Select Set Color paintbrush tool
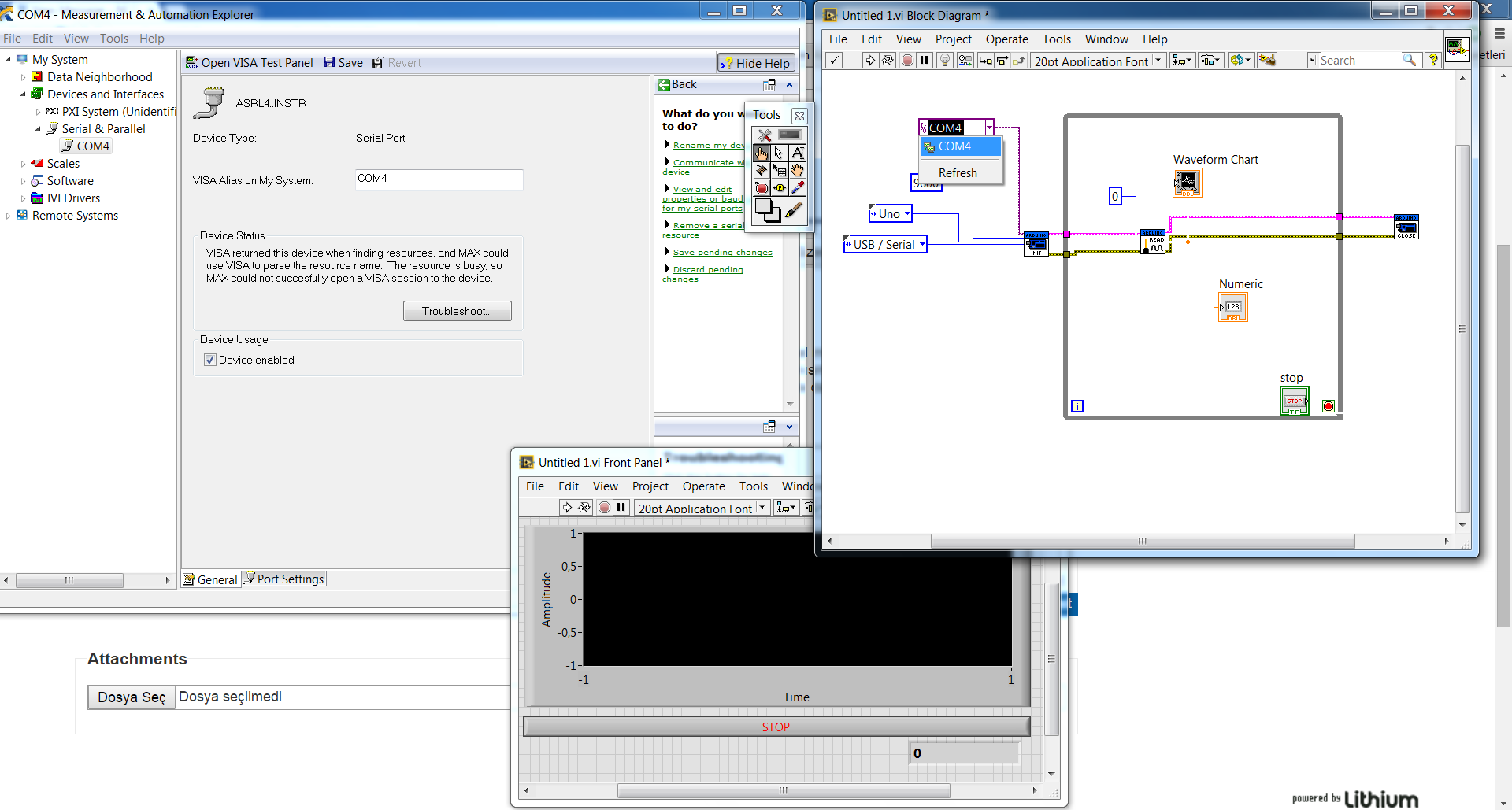1512x810 pixels. (794, 210)
